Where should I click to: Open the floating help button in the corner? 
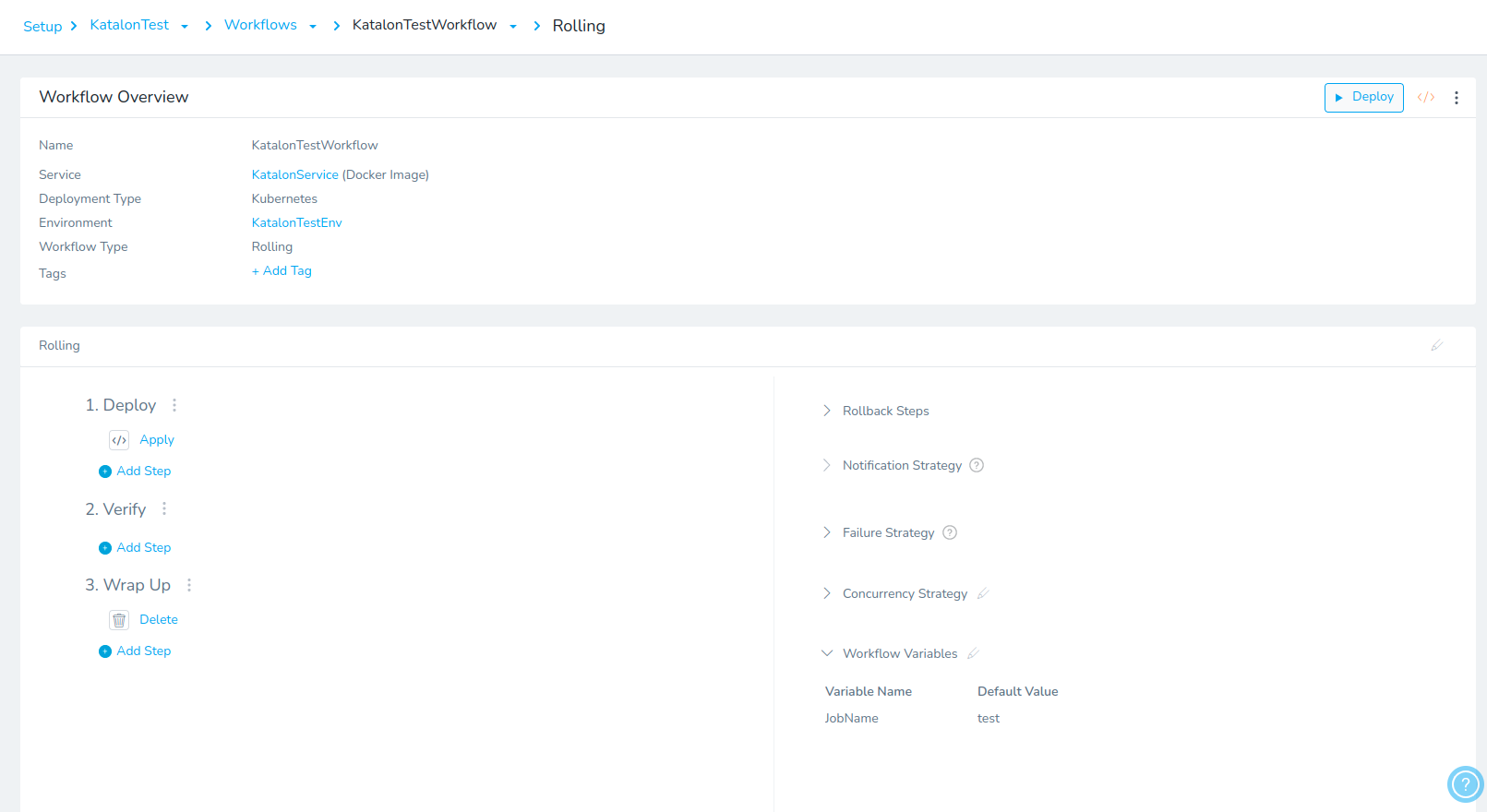pos(1465,784)
